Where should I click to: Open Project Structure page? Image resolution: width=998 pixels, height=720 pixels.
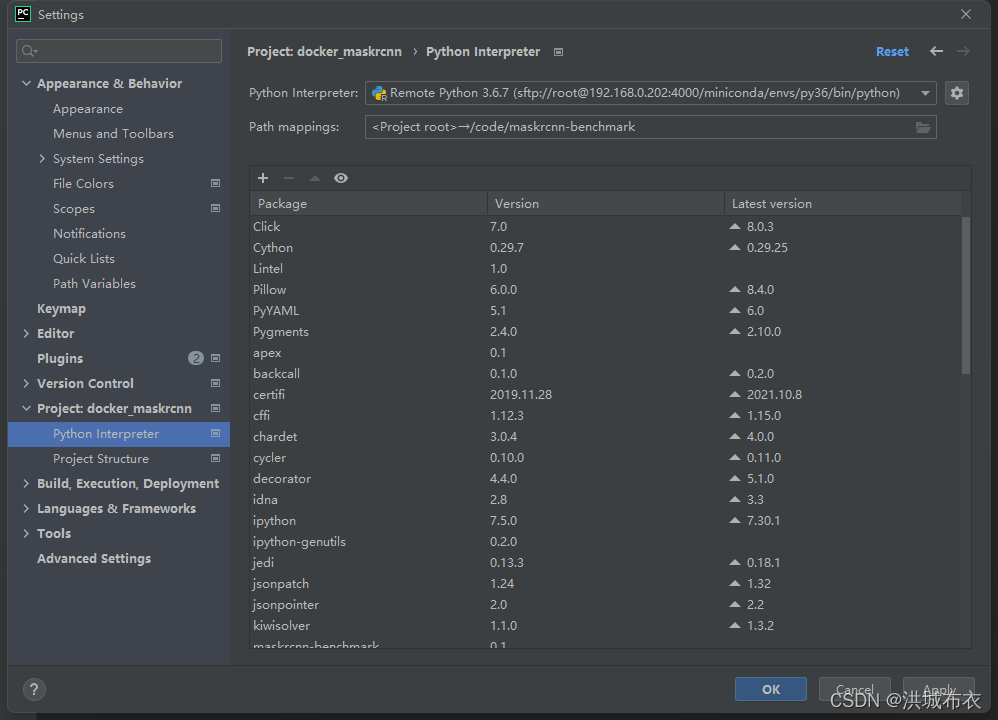[x=101, y=458]
